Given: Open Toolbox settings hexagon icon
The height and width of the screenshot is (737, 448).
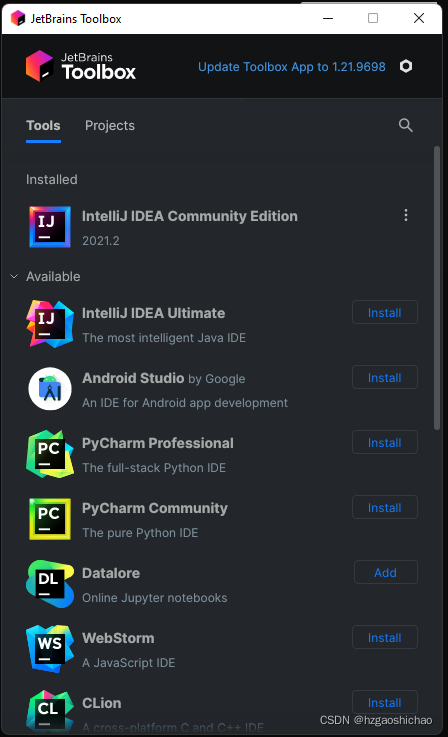Looking at the screenshot, I should click(x=406, y=66).
